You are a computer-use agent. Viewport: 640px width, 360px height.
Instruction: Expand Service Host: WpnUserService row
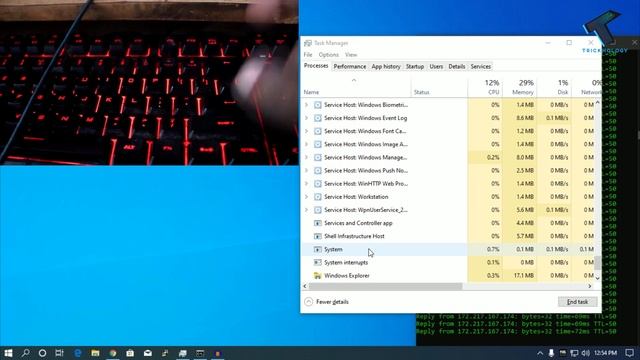[307, 210]
